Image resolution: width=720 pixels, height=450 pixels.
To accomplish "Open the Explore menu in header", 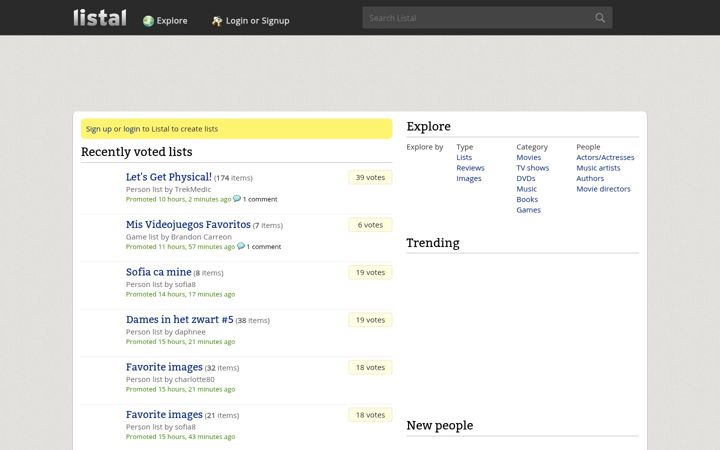I will click(x=172, y=21).
